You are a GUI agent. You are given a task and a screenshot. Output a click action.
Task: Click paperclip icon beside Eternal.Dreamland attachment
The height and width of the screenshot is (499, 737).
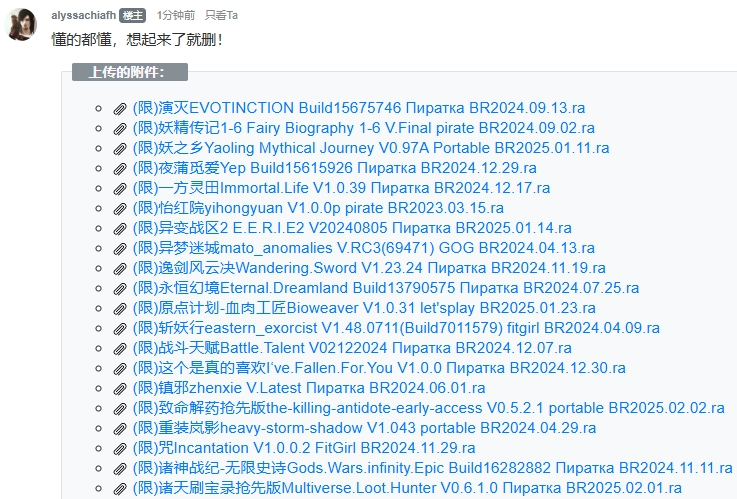[x=120, y=288]
